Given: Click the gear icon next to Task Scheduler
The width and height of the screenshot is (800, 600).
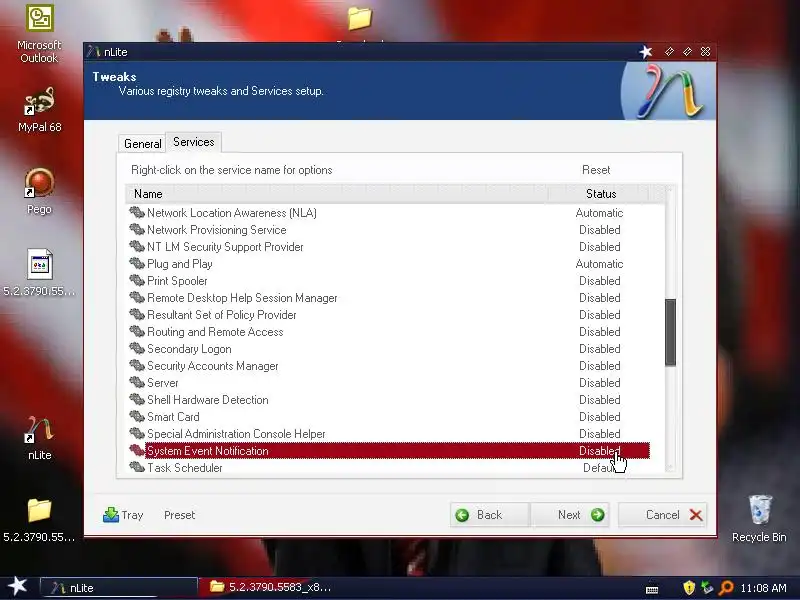Looking at the screenshot, I should 137,467.
